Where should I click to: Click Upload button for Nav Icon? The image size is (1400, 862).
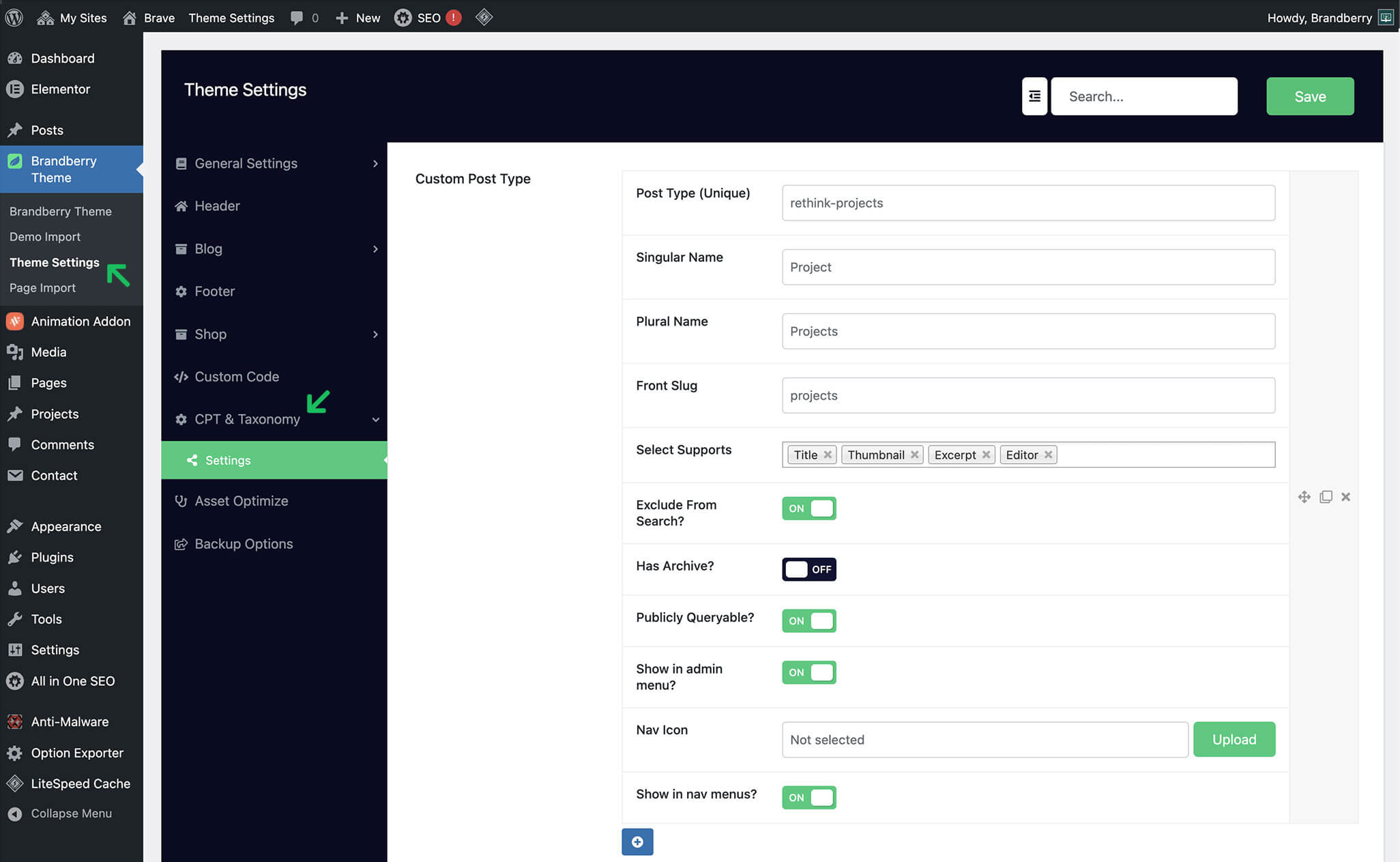click(x=1234, y=739)
